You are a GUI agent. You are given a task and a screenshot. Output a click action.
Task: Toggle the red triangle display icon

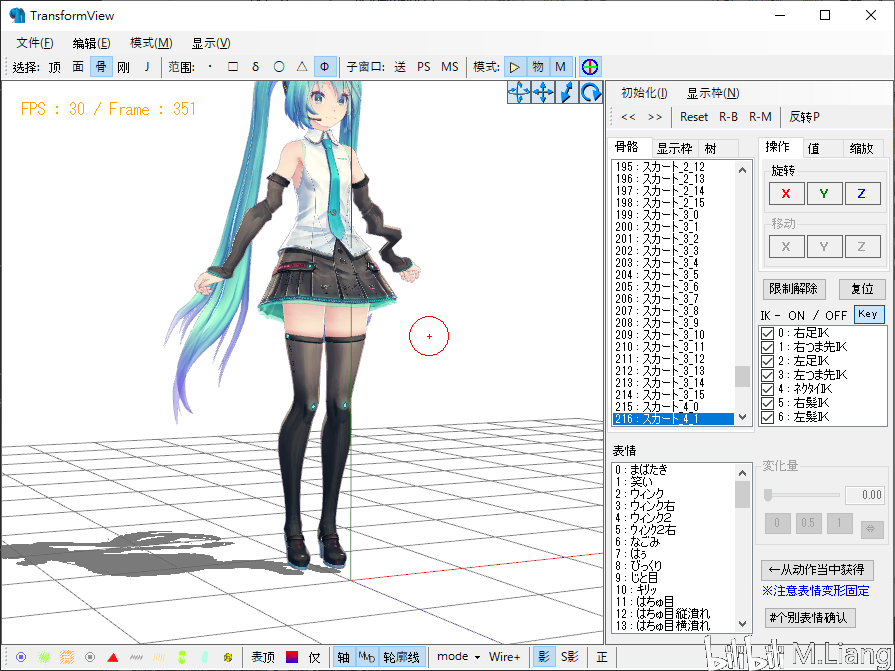(x=112, y=657)
